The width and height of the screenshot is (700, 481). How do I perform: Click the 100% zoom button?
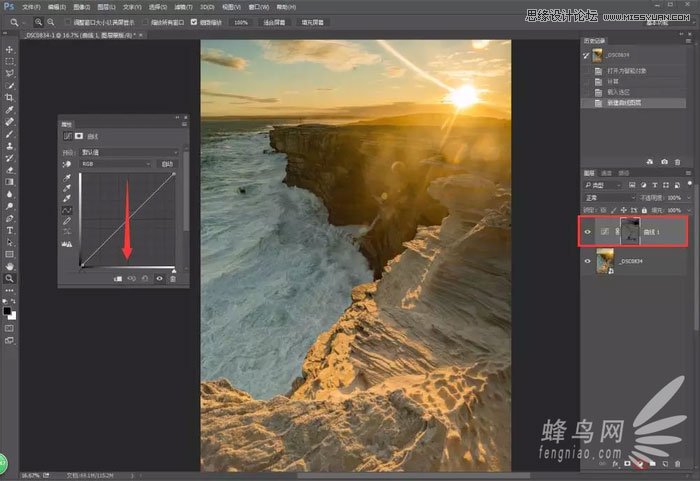241,22
